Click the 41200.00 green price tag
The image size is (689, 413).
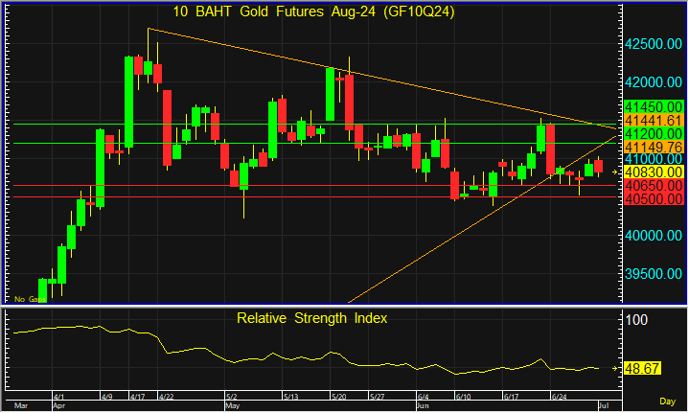coord(651,133)
